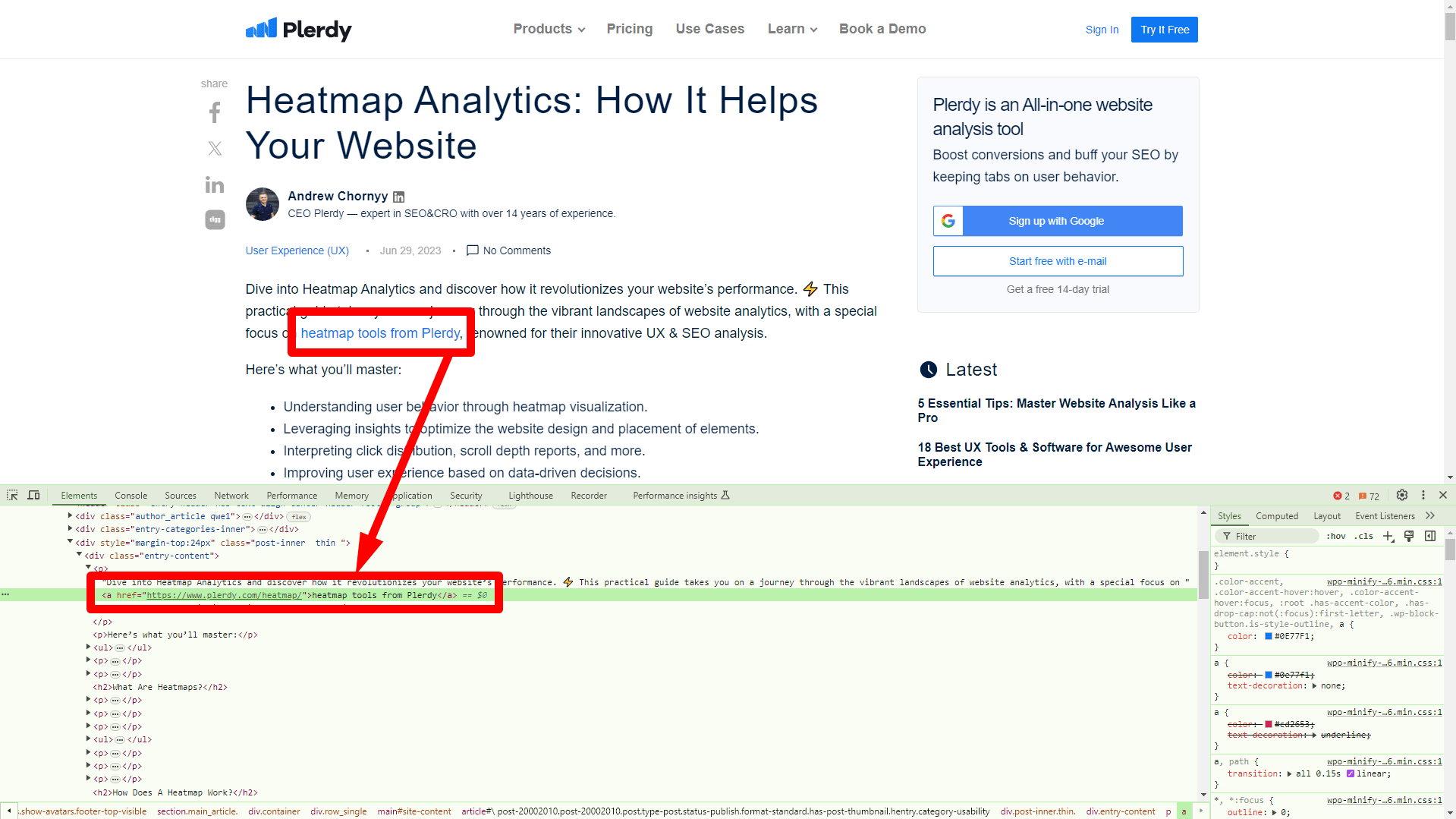Click Andrew Chornyy author avatar

263,204
